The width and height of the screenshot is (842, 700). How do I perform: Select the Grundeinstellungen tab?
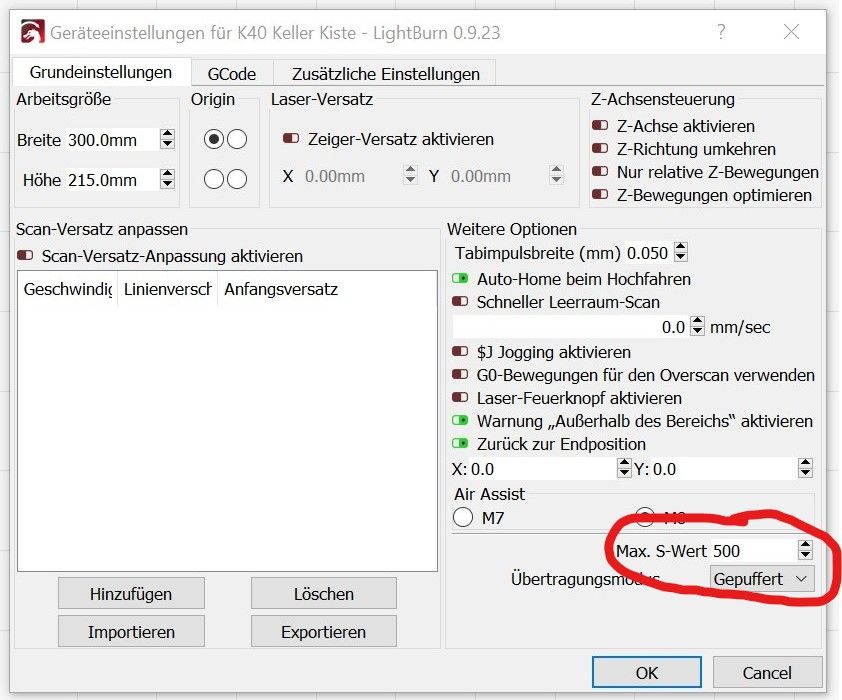point(101,72)
